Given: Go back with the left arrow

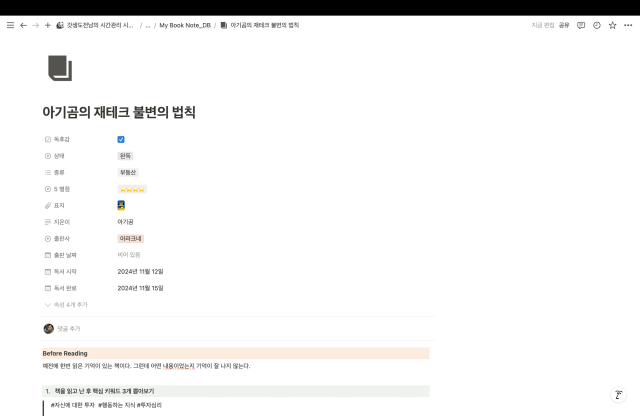Looking at the screenshot, I should [x=23, y=25].
